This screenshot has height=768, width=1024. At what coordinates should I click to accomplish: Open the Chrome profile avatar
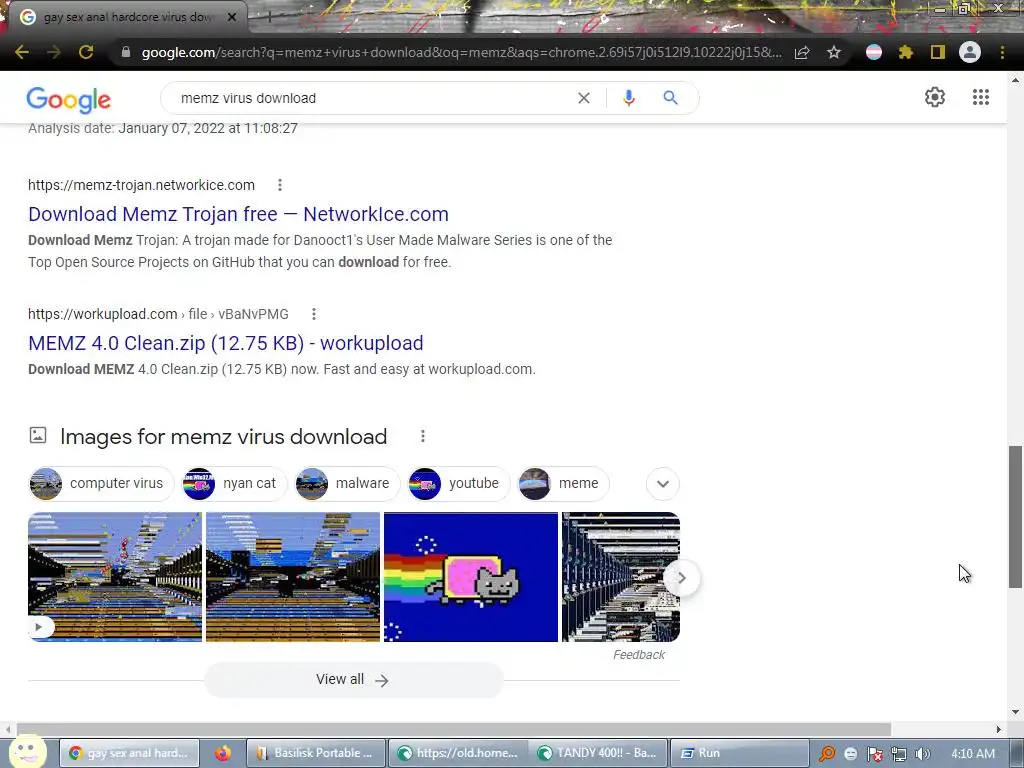point(970,52)
